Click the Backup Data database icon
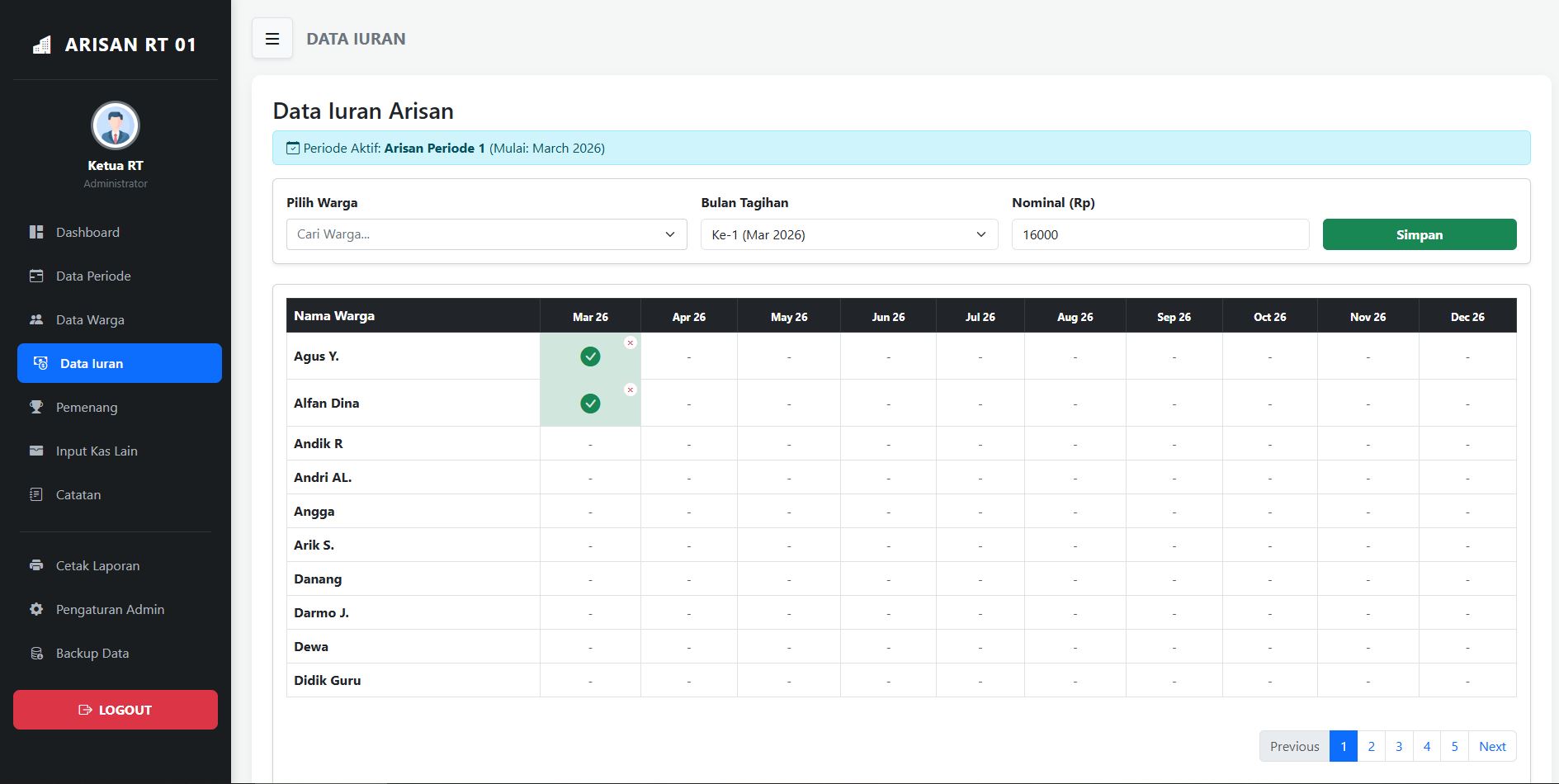This screenshot has width=1559, height=784. (36, 654)
